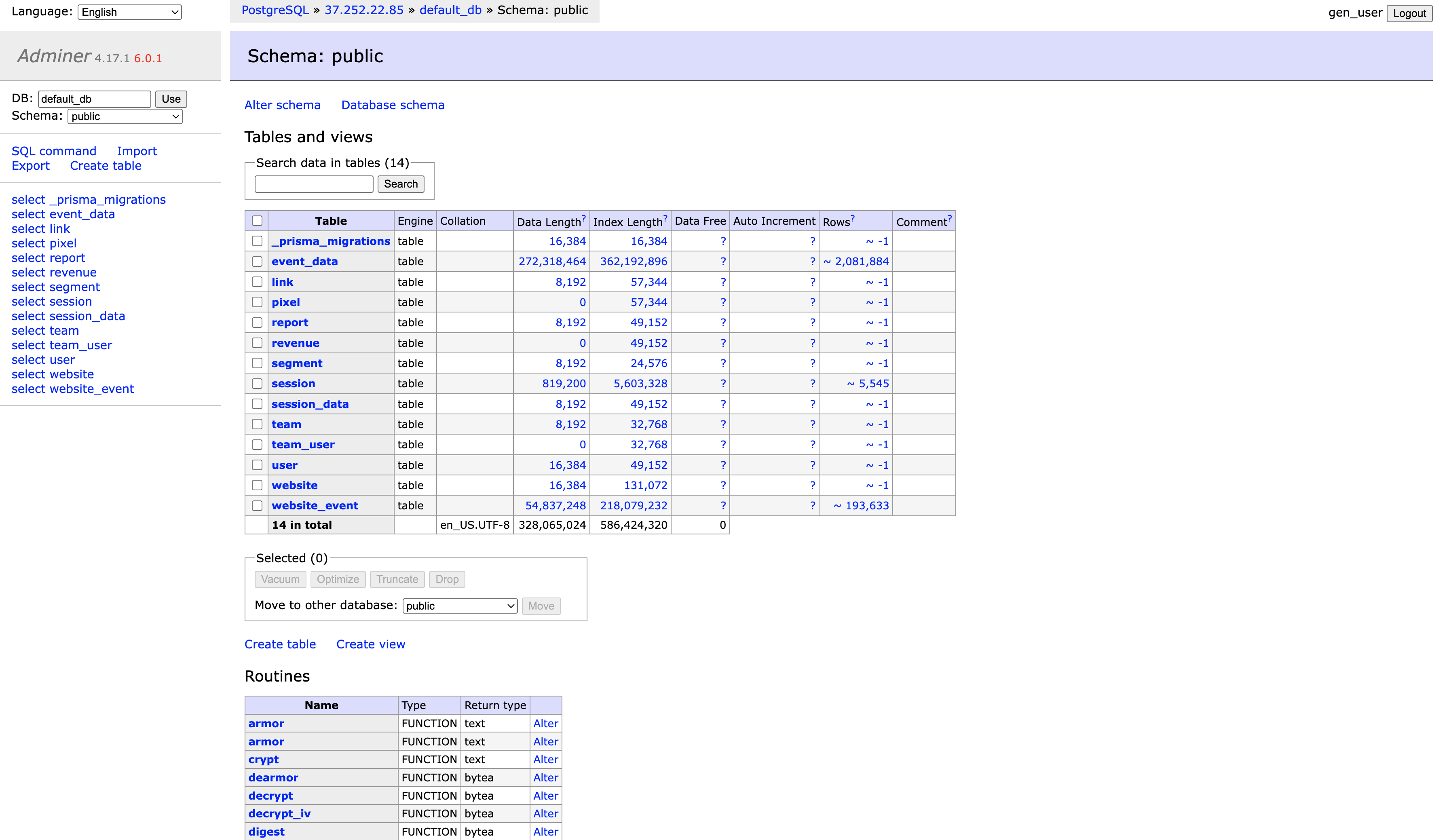The height and width of the screenshot is (840, 1449).
Task: Click the Use button
Action: click(x=171, y=99)
